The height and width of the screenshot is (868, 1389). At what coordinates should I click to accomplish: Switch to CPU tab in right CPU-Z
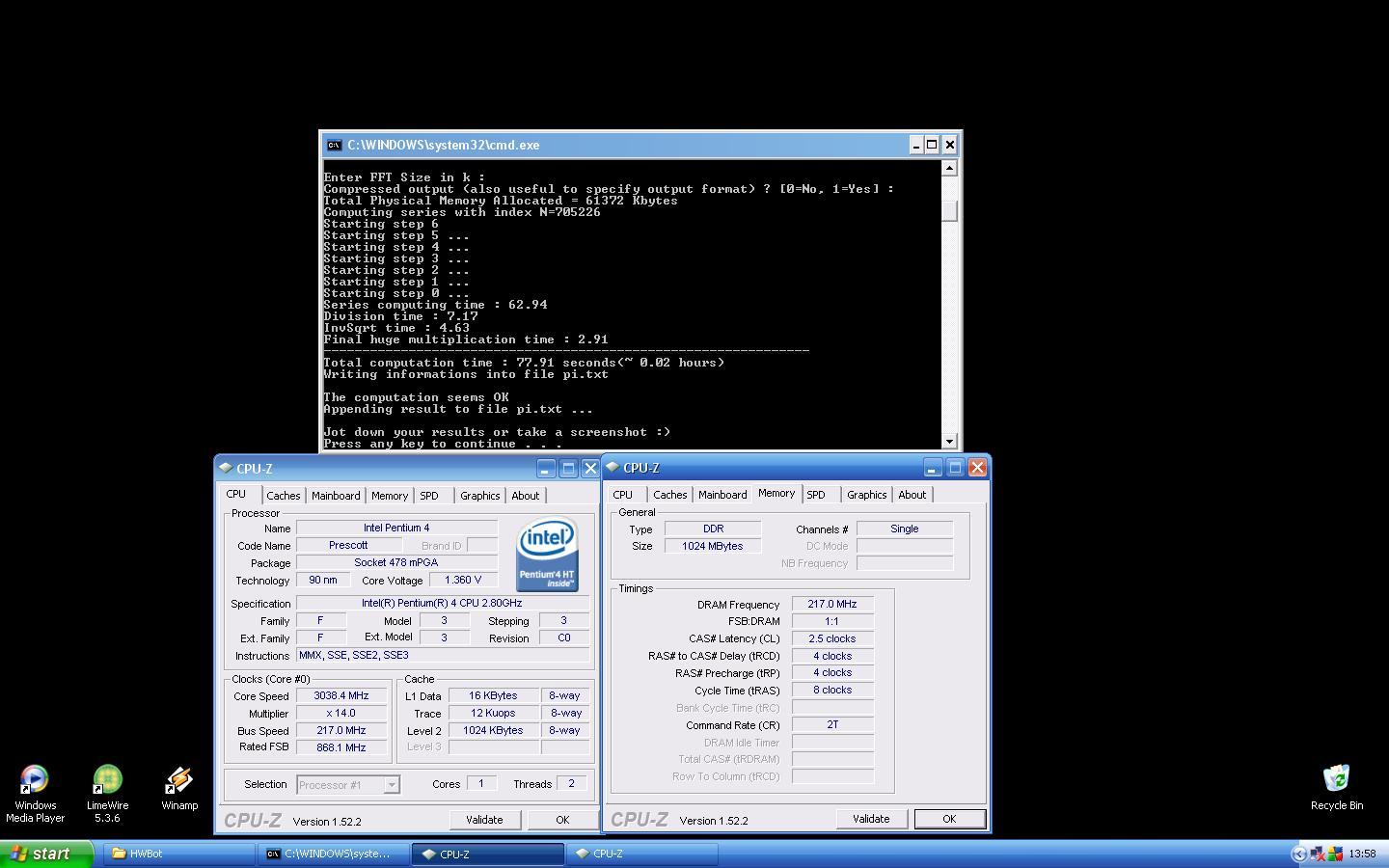623,495
